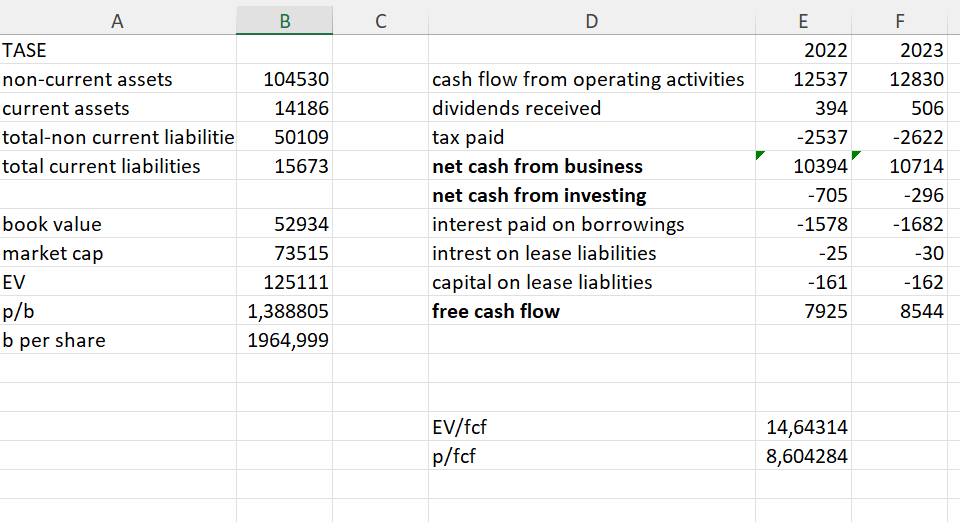
Task: Select column E header
Action: point(804,18)
